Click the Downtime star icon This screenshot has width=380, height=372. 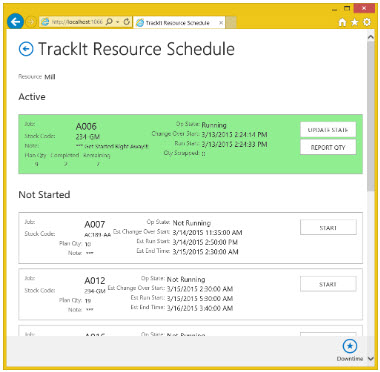click(350, 346)
